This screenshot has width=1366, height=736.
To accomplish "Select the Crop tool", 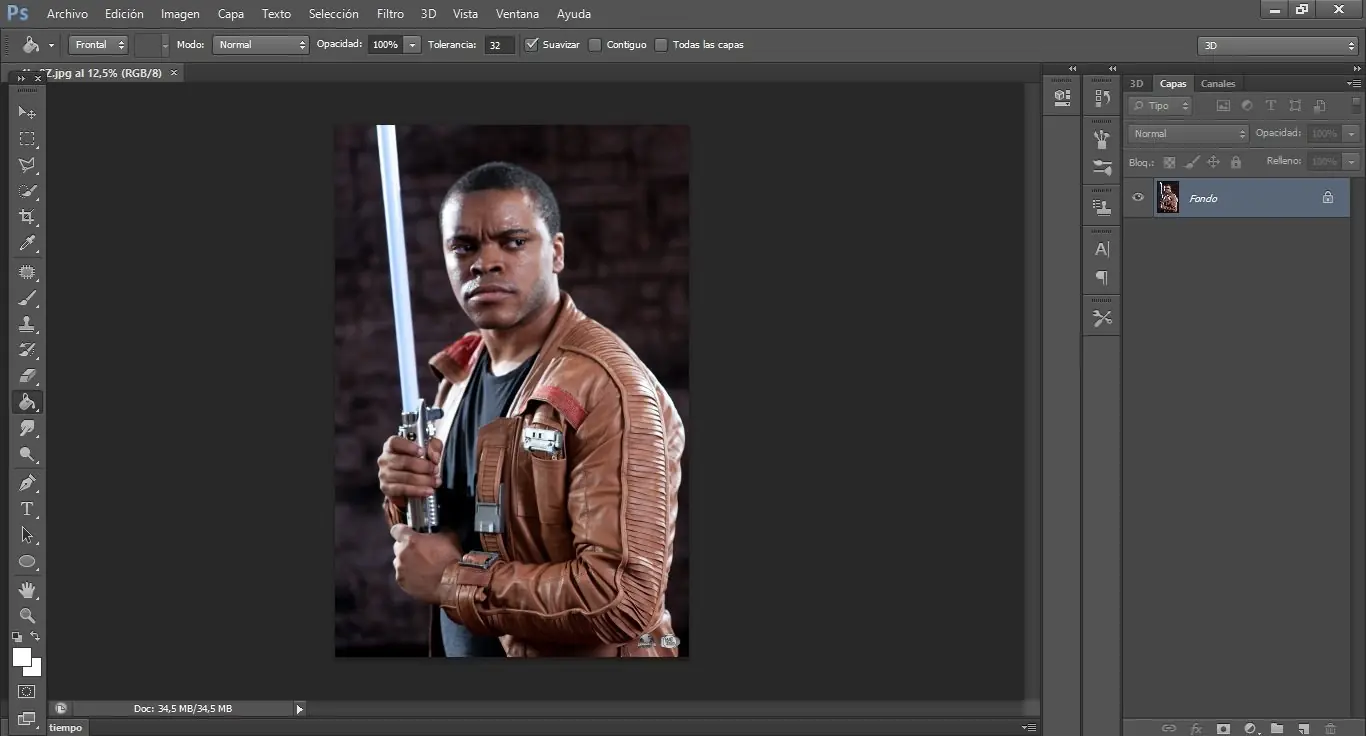I will click(27, 217).
